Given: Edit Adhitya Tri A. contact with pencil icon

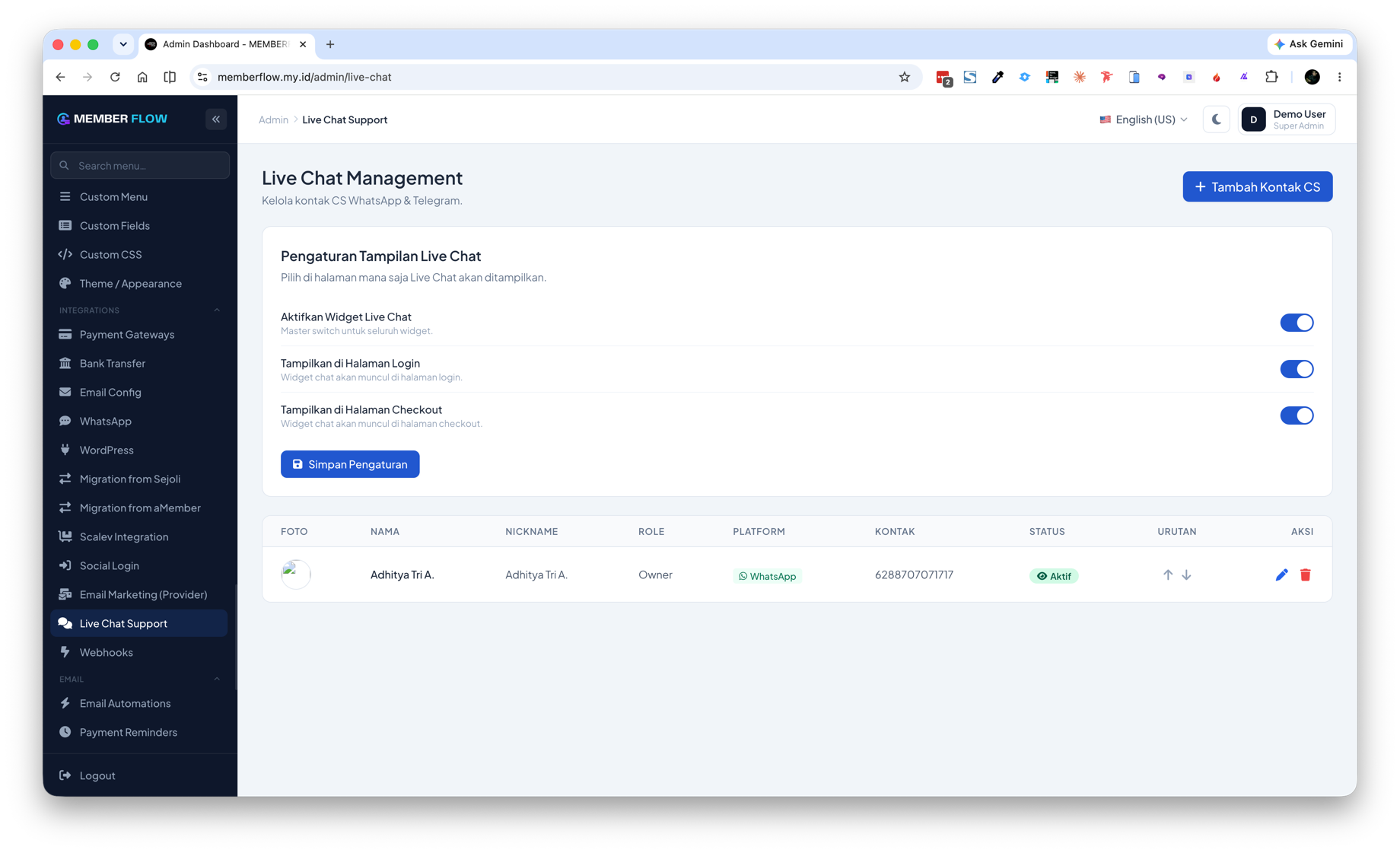Looking at the screenshot, I should tap(1282, 575).
